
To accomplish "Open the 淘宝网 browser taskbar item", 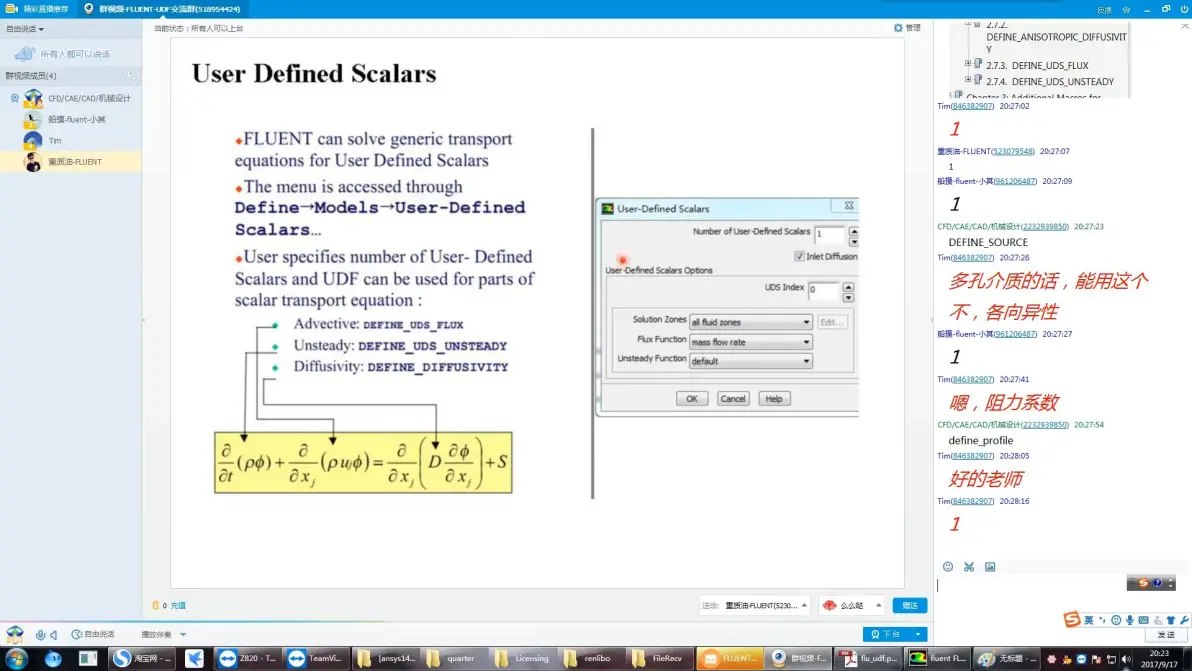I will tap(143, 658).
